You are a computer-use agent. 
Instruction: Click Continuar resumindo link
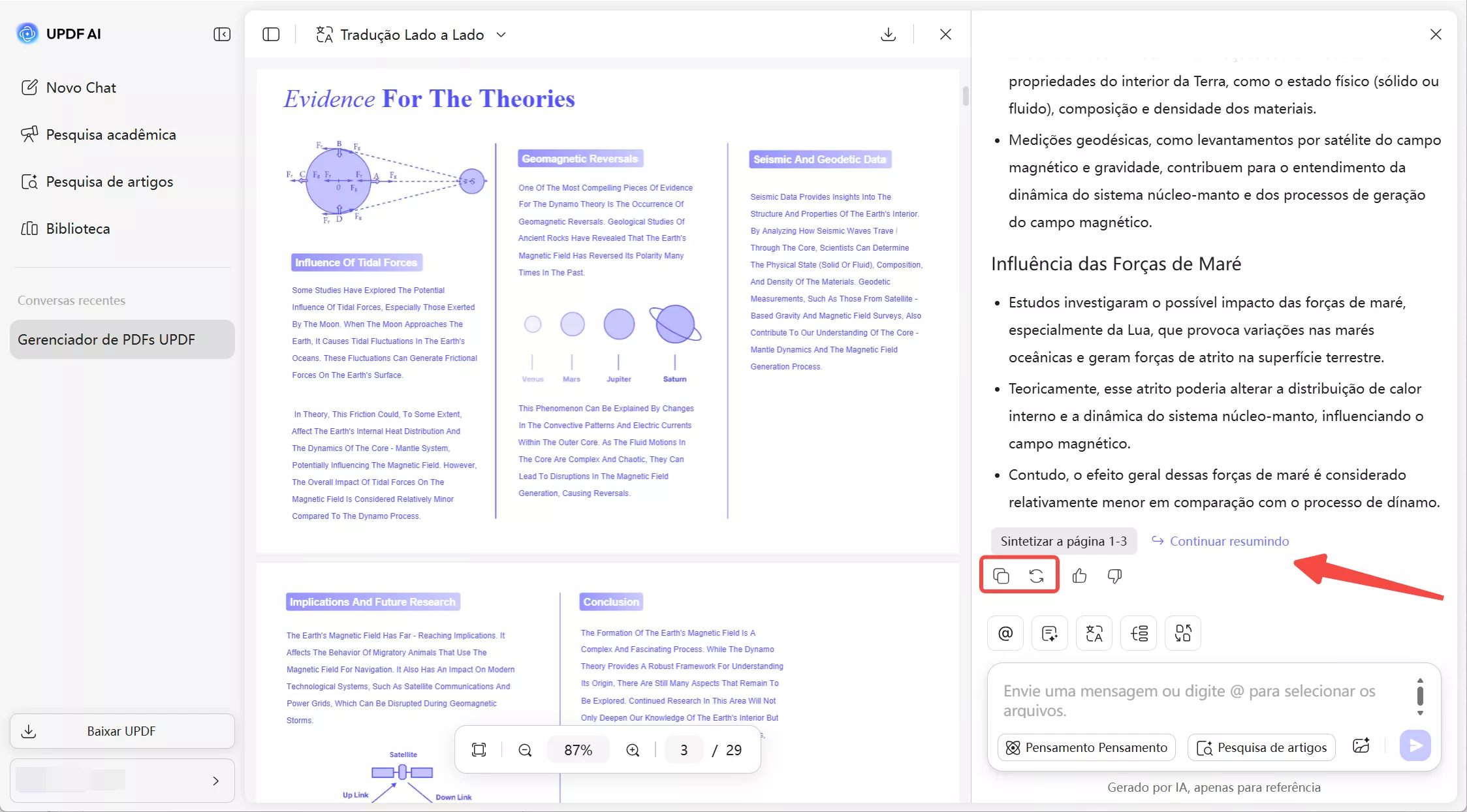(1229, 541)
